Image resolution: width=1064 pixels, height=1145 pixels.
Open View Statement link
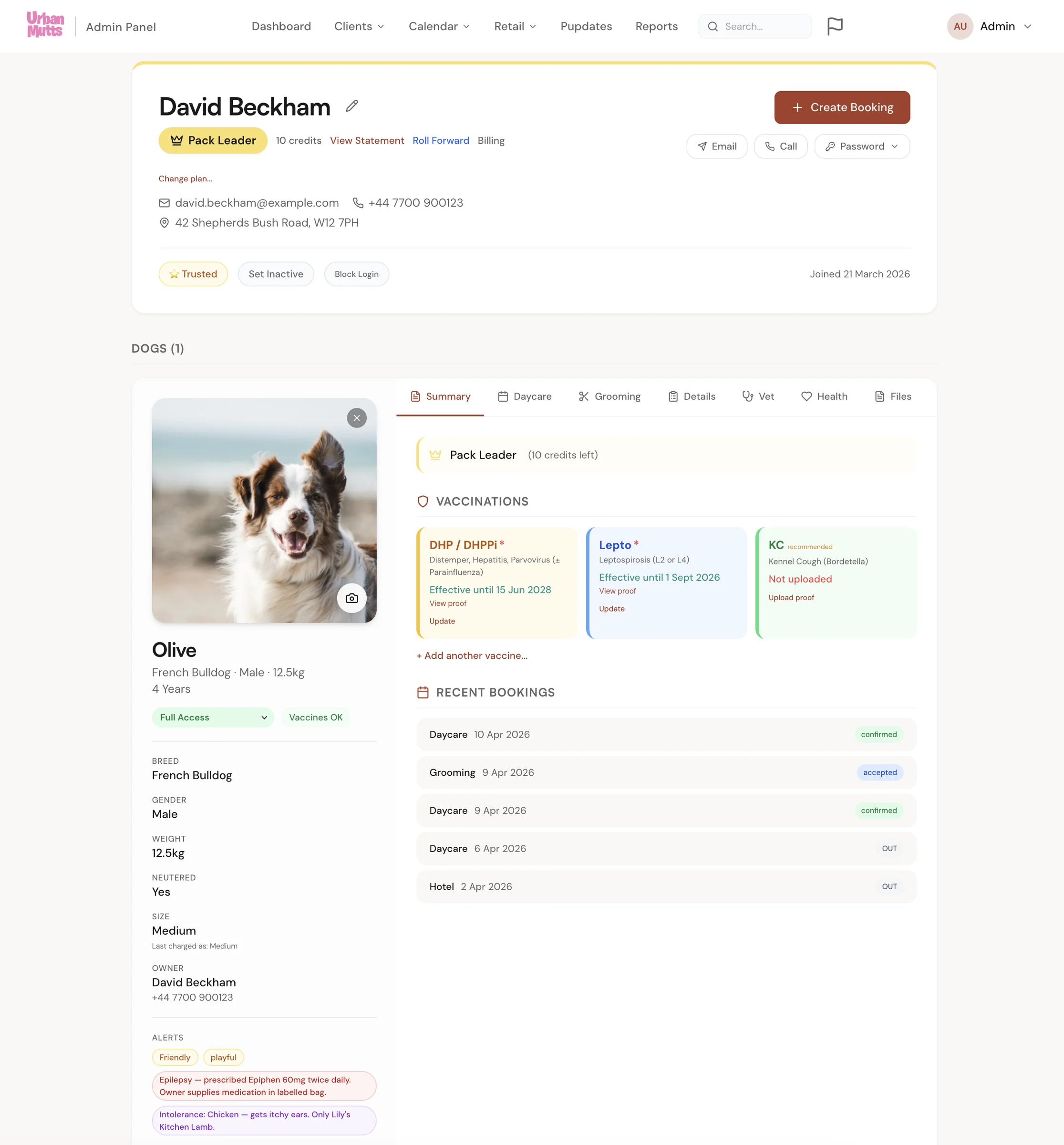click(367, 141)
